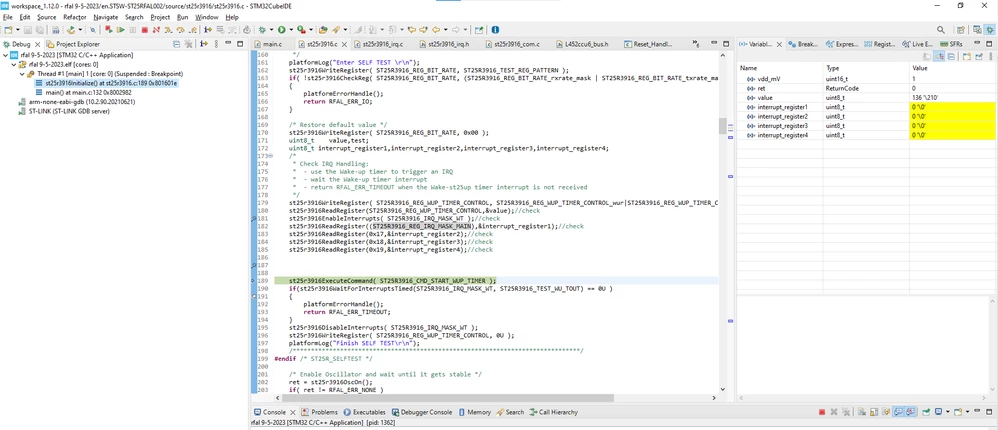Open the Debugger Console tab

[x=421, y=412]
